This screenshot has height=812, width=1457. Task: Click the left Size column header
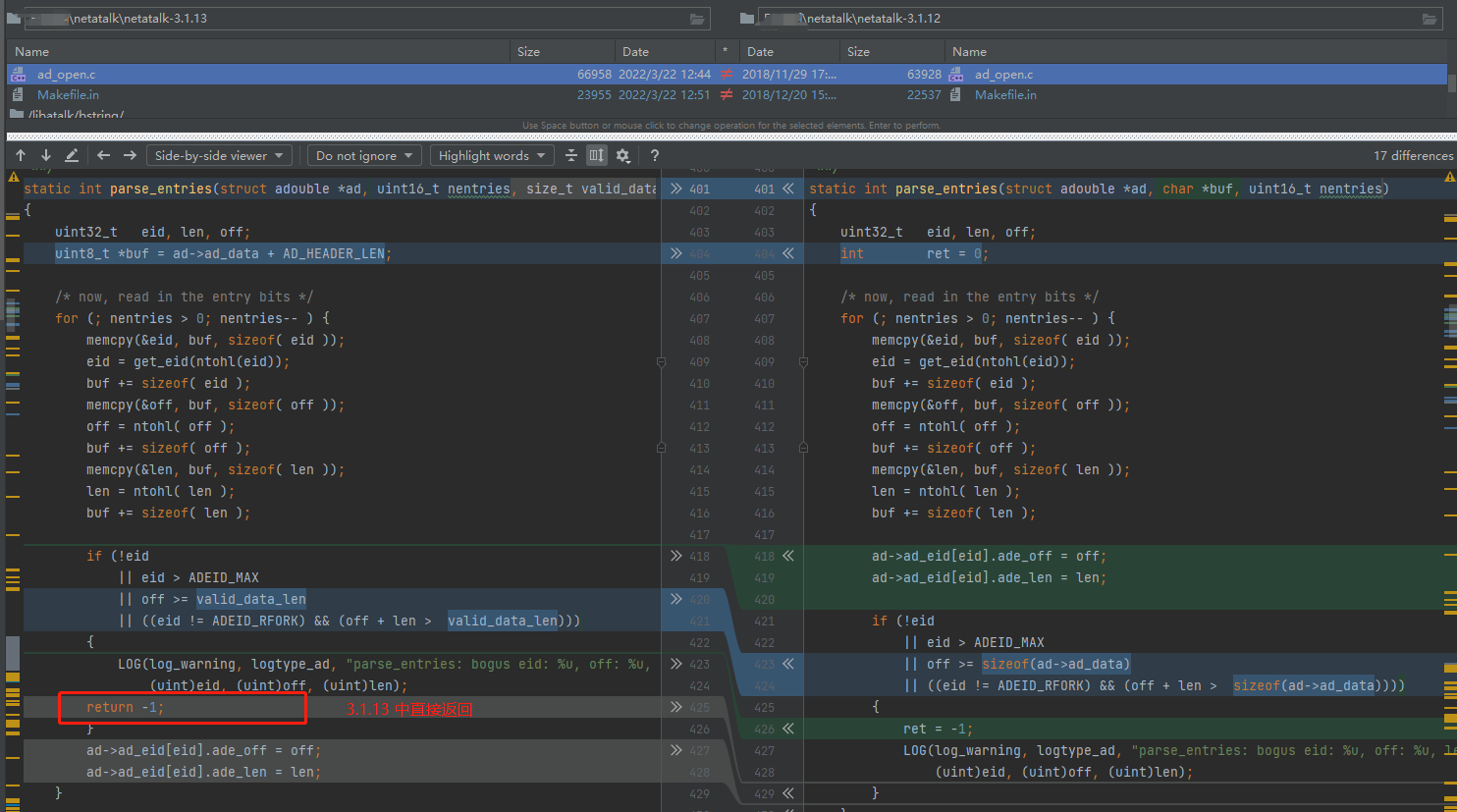[563, 52]
